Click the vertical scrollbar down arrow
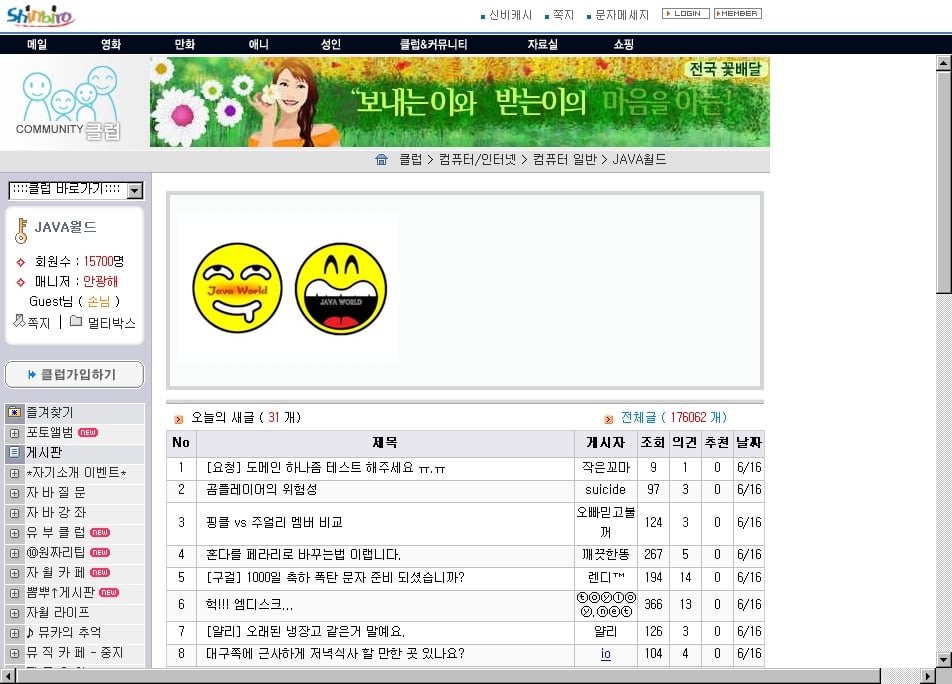 944,660
